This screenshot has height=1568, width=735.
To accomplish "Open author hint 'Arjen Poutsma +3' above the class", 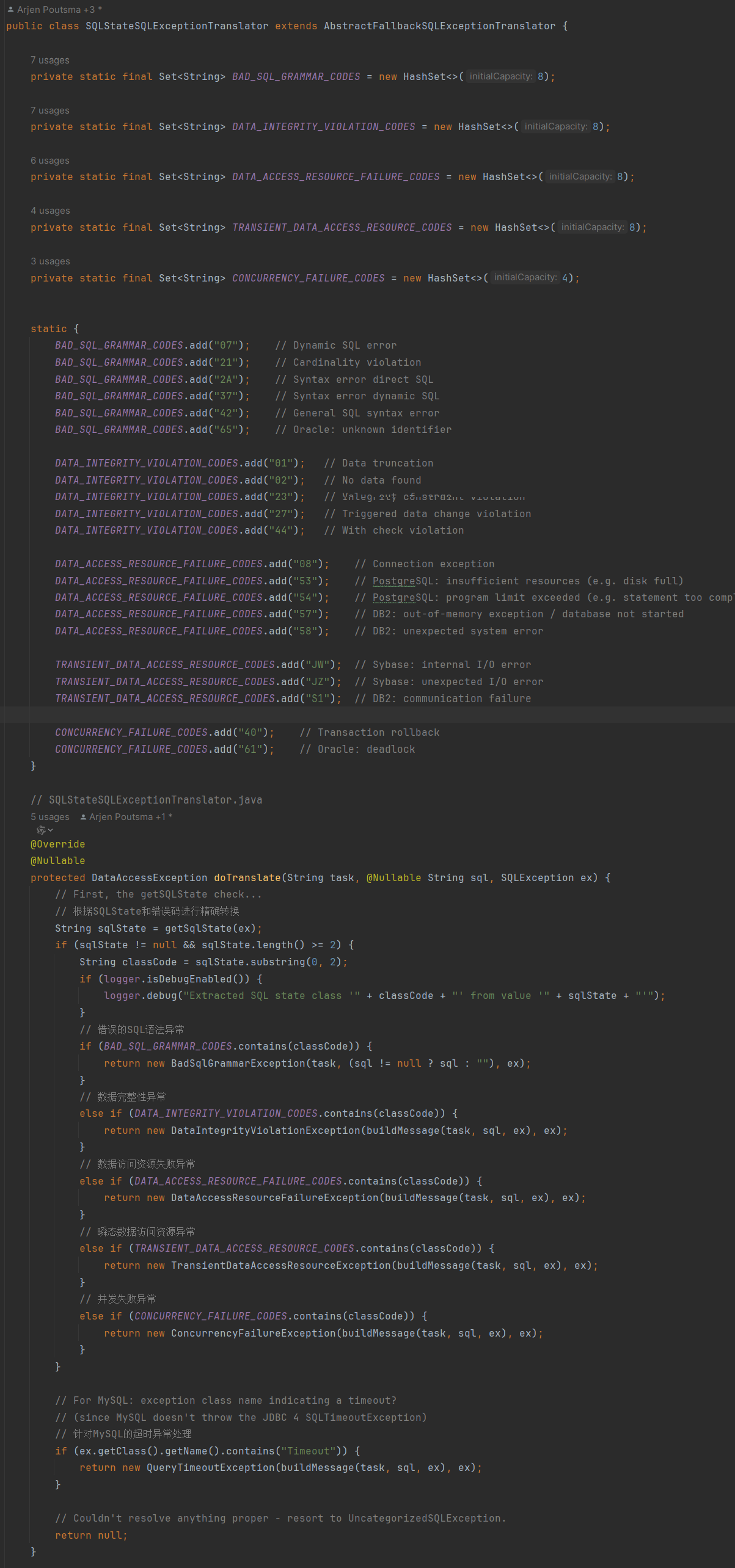I will click(54, 10).
